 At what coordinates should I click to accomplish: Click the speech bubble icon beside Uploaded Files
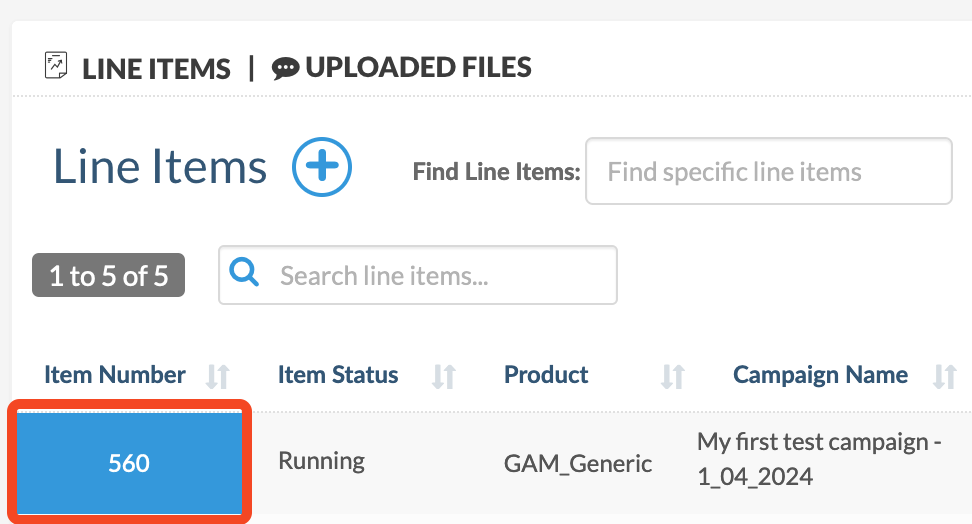coord(285,68)
